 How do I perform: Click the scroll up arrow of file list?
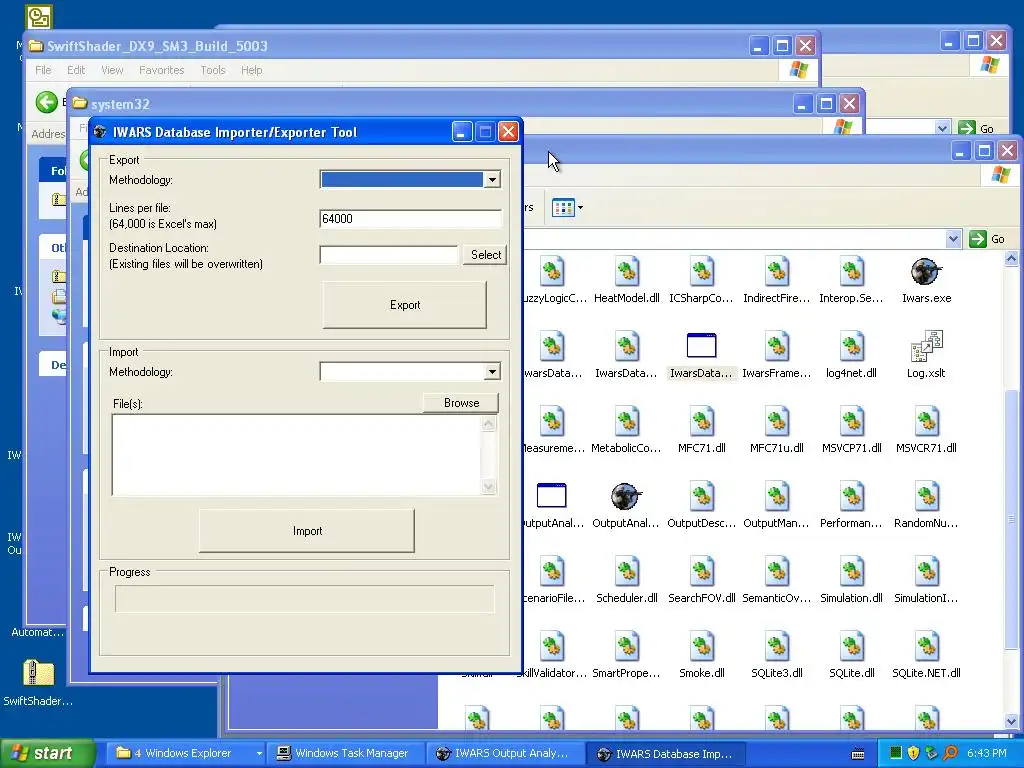coord(1011,259)
